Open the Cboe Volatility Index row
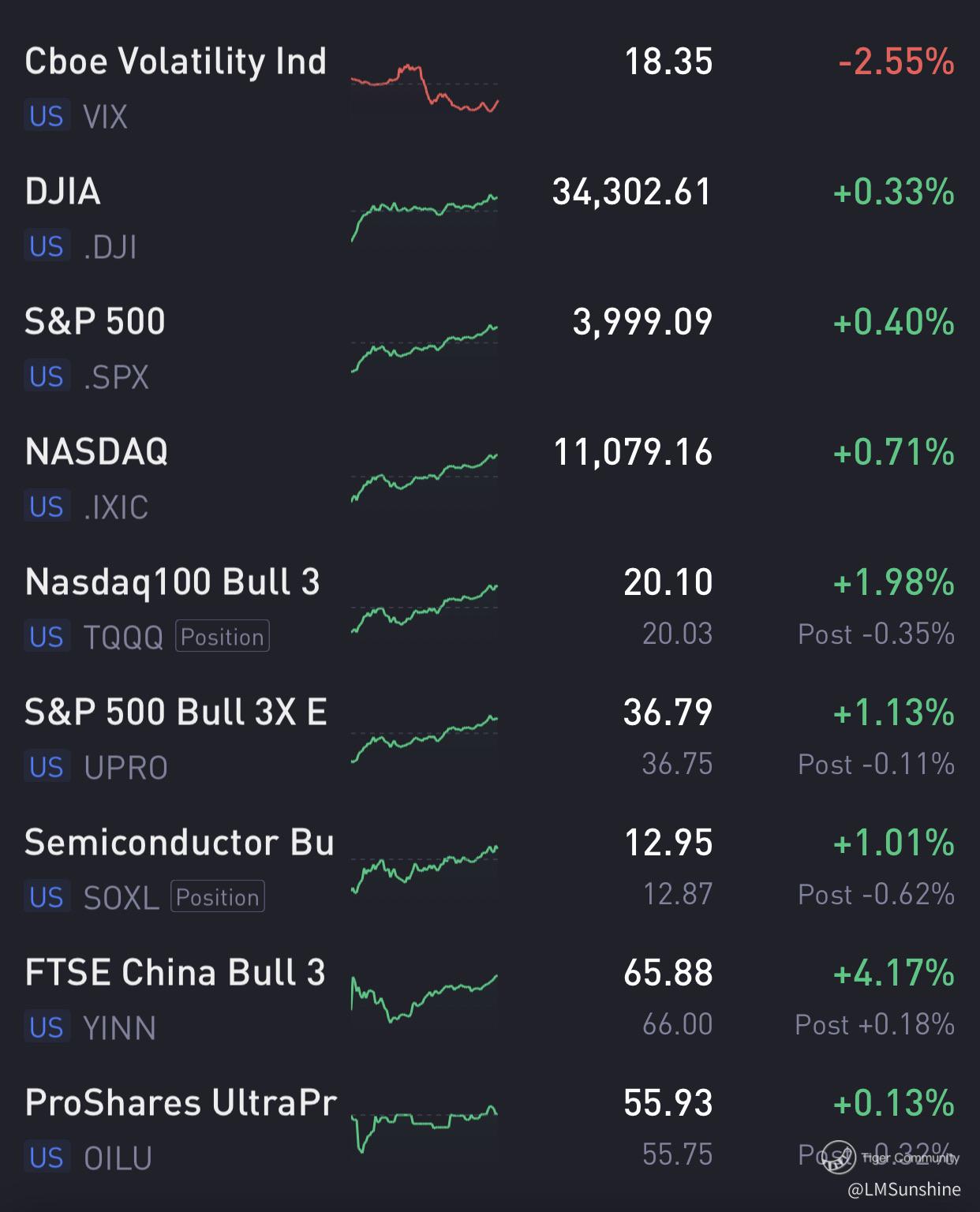Screen dimensions: 980x1212 [175, 62]
